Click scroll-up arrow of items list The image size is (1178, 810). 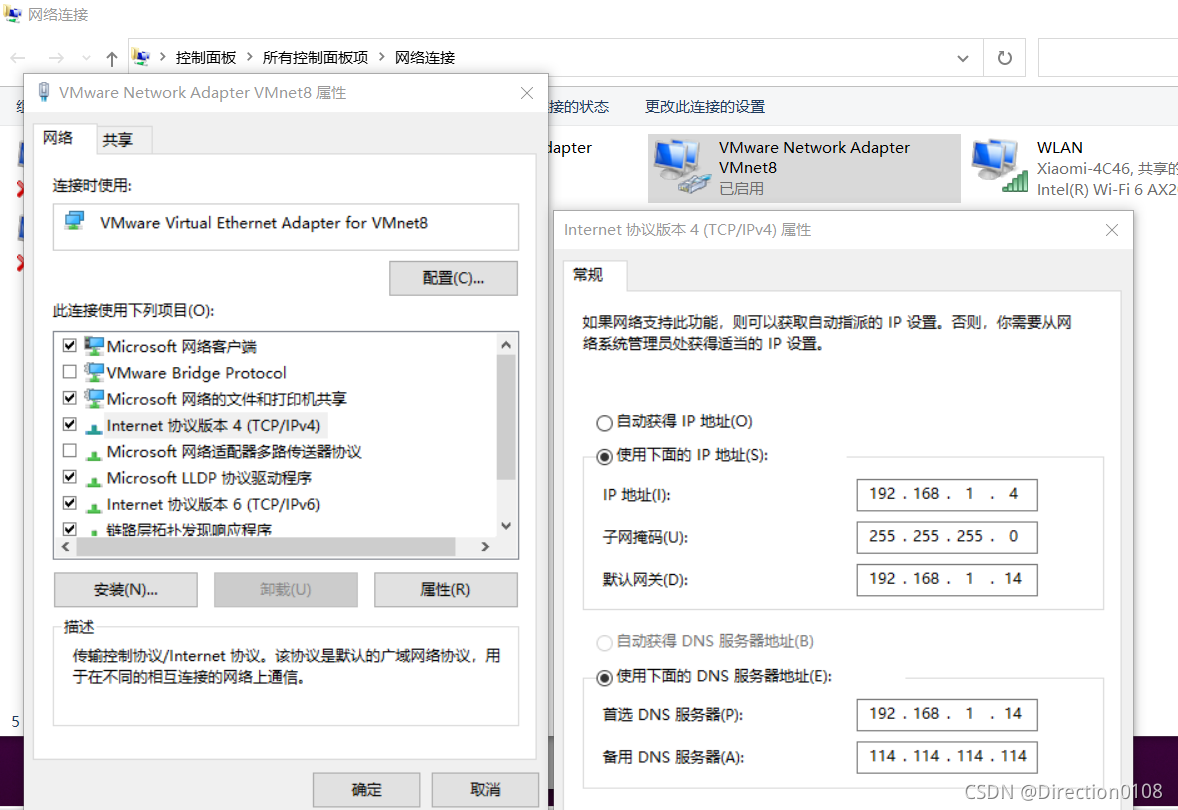click(506, 345)
